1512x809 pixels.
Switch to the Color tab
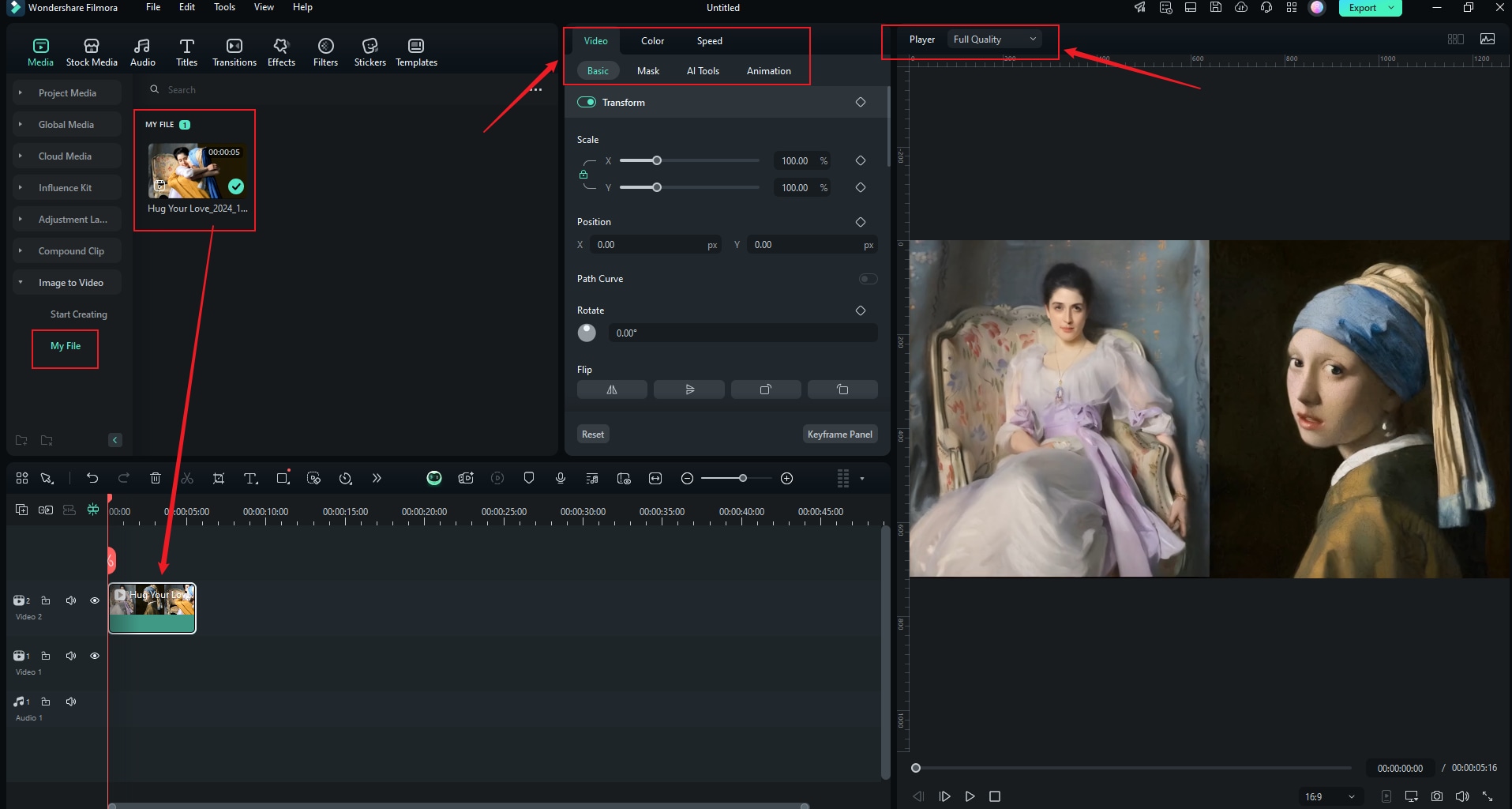click(x=652, y=41)
